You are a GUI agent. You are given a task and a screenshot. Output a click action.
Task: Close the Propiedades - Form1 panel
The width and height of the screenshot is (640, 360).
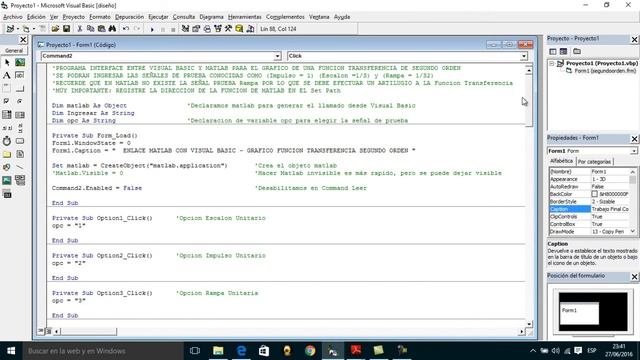(634, 139)
